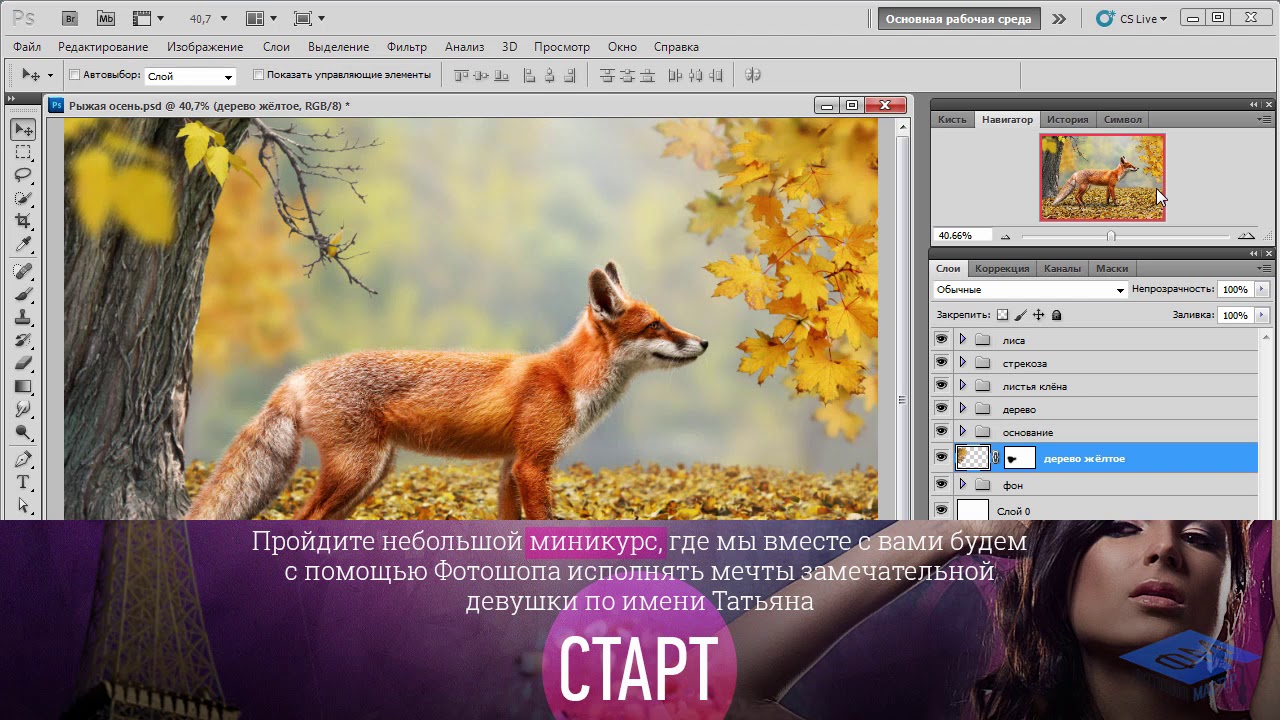1280x720 pixels.
Task: Click Align Horizontal Centers icon
Action: 549,75
